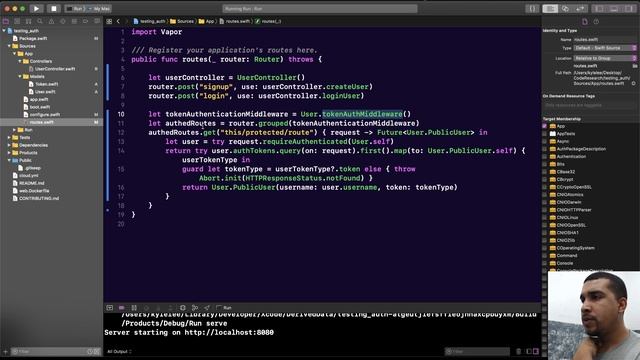Toggle the breakpoints activation button in debug bar
The width and height of the screenshot is (640, 360).
pos(122,308)
